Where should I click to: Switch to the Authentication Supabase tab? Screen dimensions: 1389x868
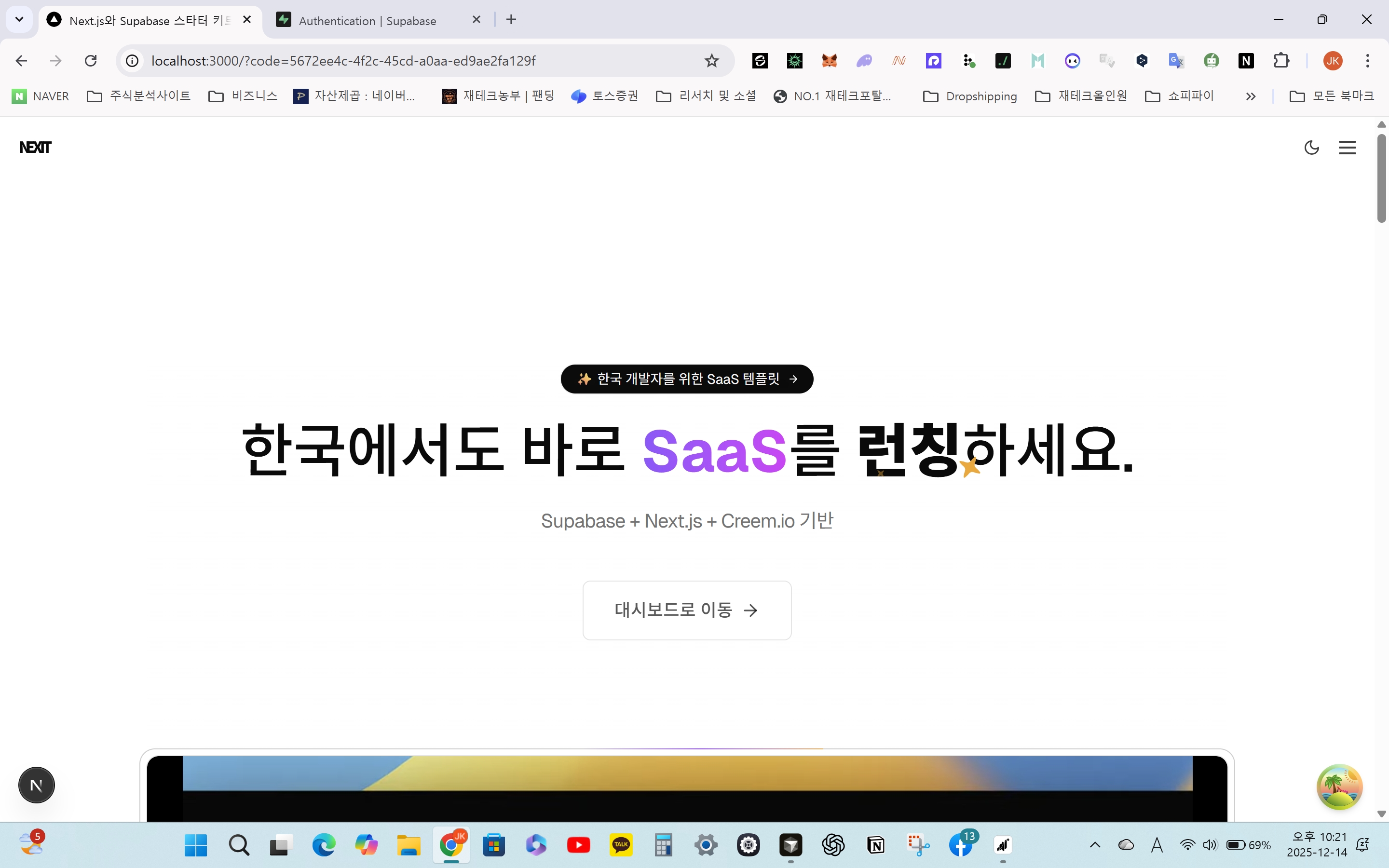tap(368, 20)
